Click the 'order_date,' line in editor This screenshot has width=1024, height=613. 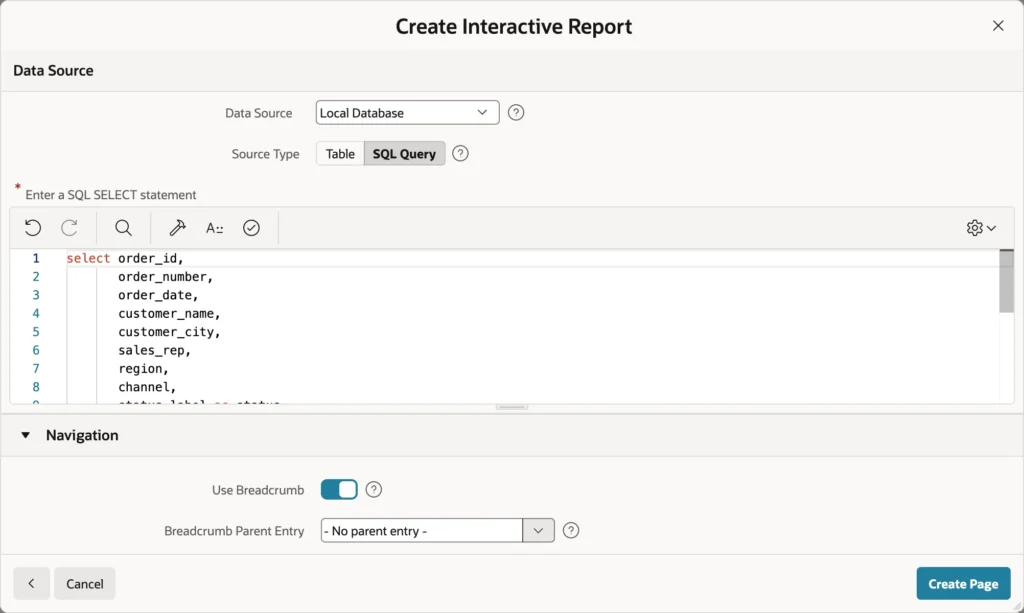click(x=158, y=295)
